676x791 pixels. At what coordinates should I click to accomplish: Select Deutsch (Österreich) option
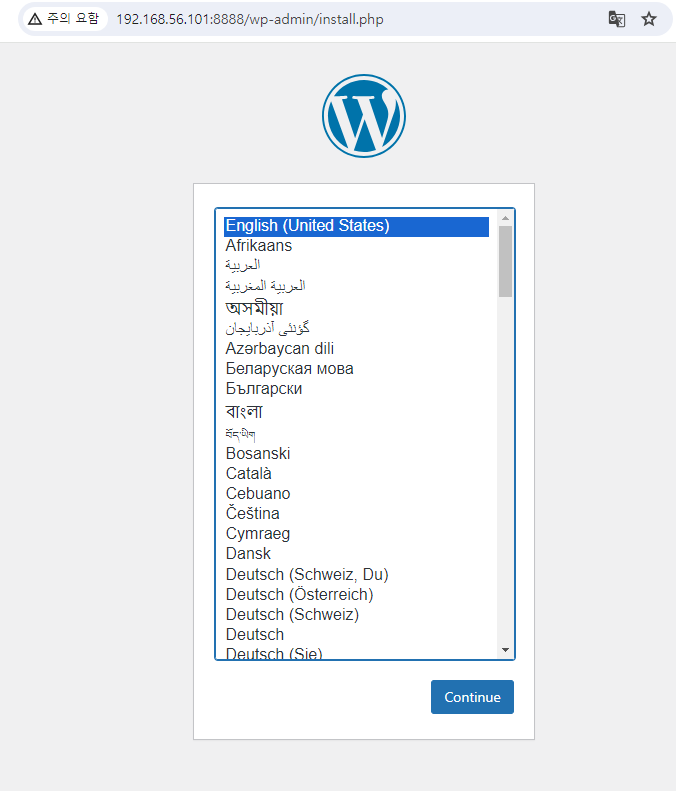[x=356, y=595]
